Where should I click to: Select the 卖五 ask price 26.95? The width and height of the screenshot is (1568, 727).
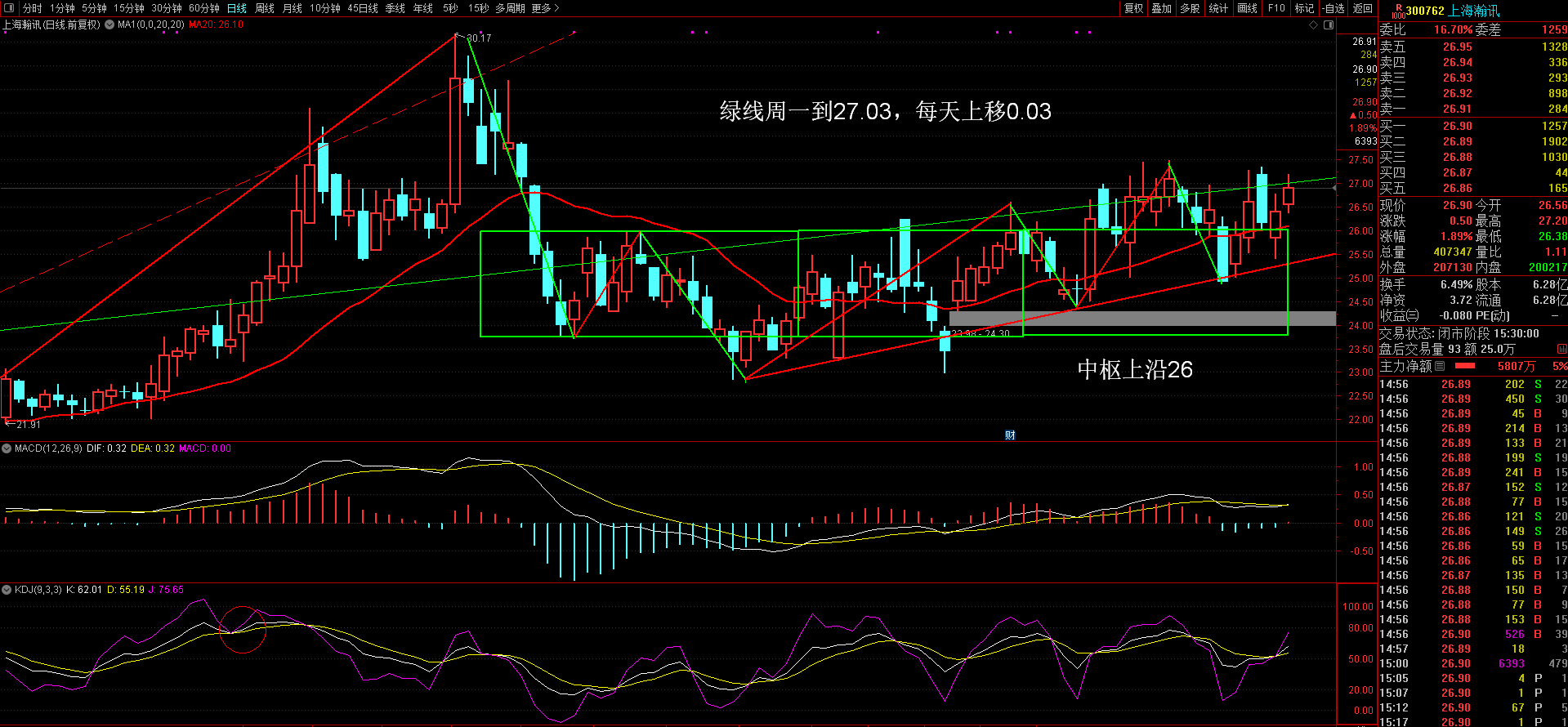[1458, 47]
